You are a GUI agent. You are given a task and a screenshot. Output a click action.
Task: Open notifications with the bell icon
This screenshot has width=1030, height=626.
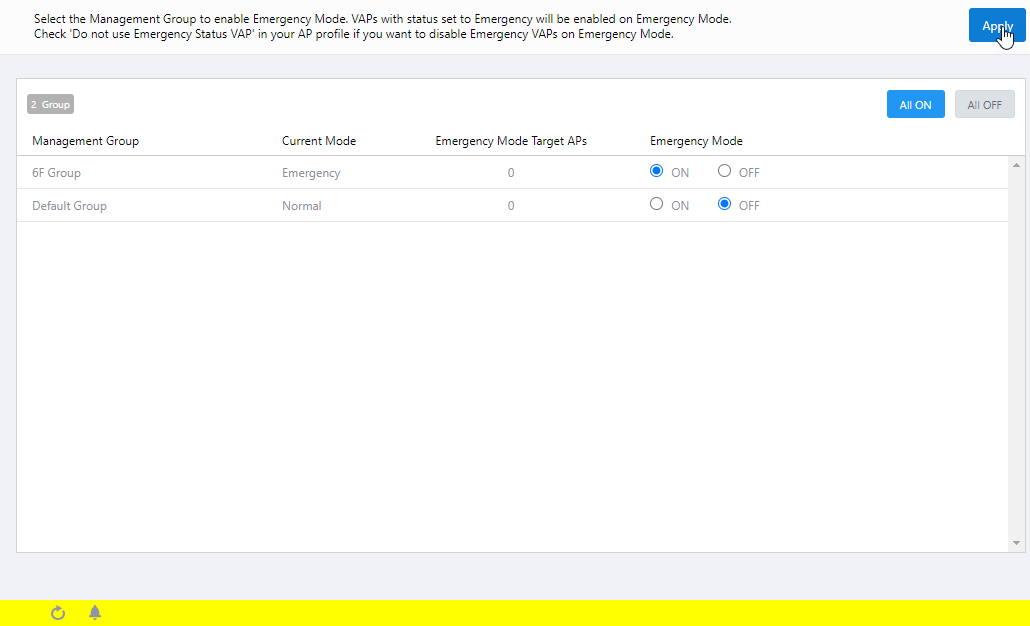(95, 613)
